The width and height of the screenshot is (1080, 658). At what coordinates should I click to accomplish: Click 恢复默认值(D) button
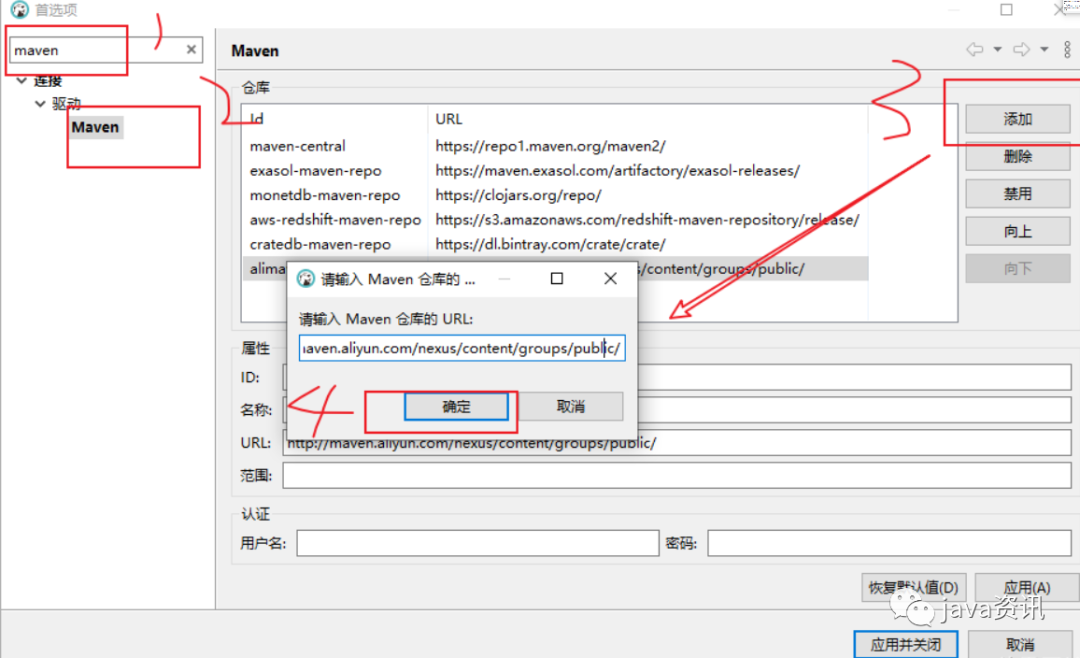click(913, 588)
